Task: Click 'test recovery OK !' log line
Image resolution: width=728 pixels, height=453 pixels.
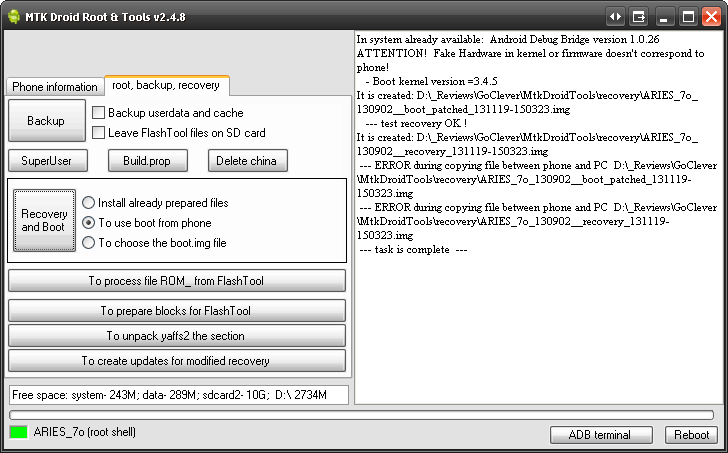Action: coord(416,123)
